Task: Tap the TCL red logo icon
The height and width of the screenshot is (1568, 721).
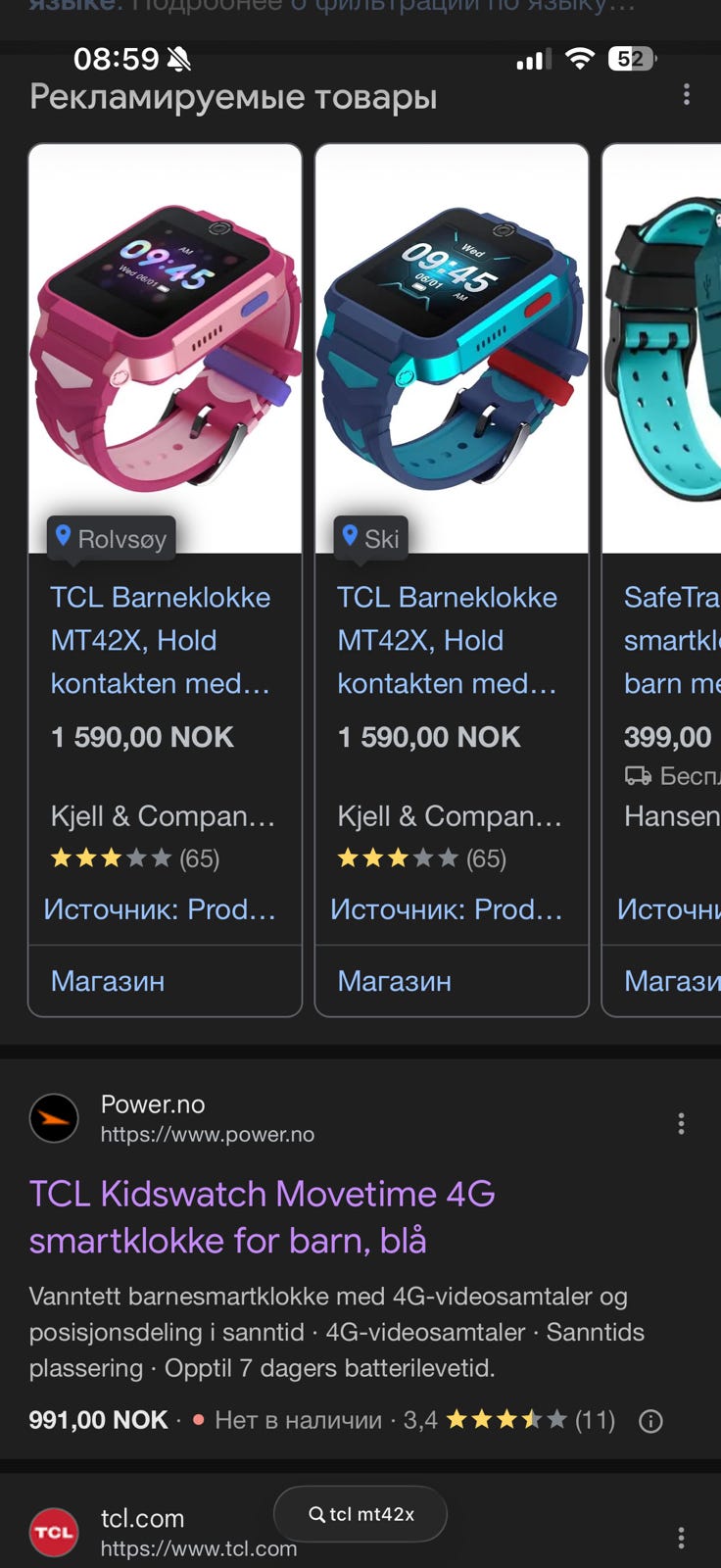Action: (54, 1532)
